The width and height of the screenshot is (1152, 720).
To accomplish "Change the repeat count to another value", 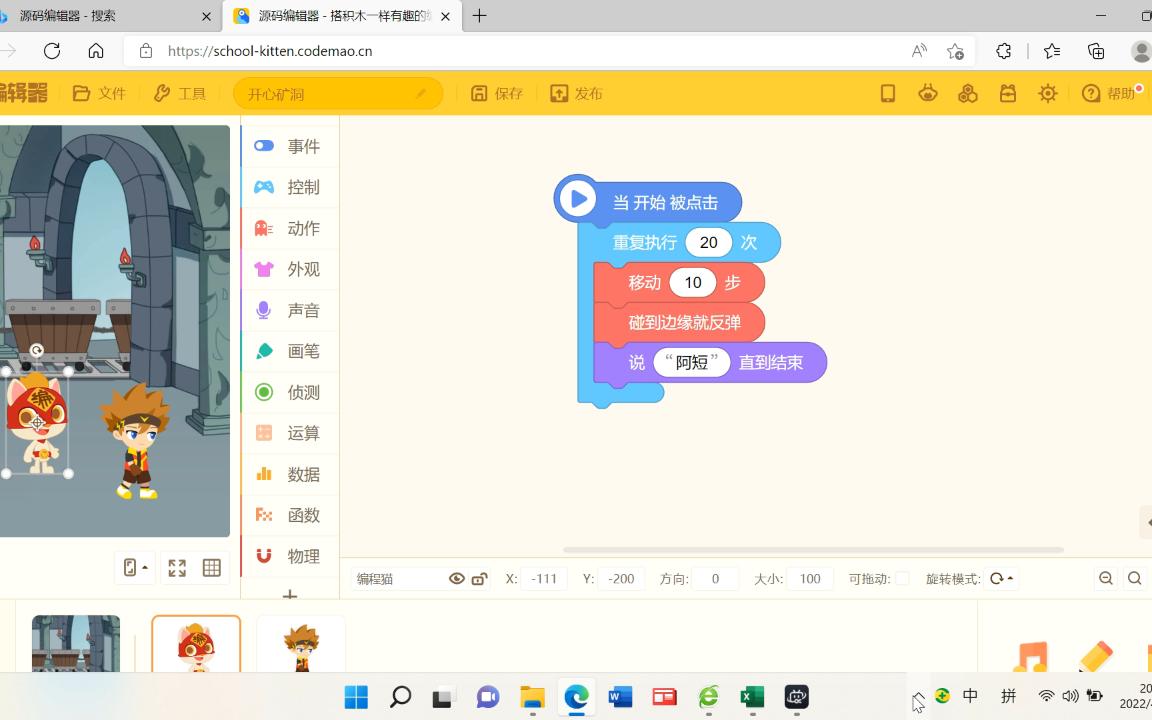I will [x=708, y=242].
